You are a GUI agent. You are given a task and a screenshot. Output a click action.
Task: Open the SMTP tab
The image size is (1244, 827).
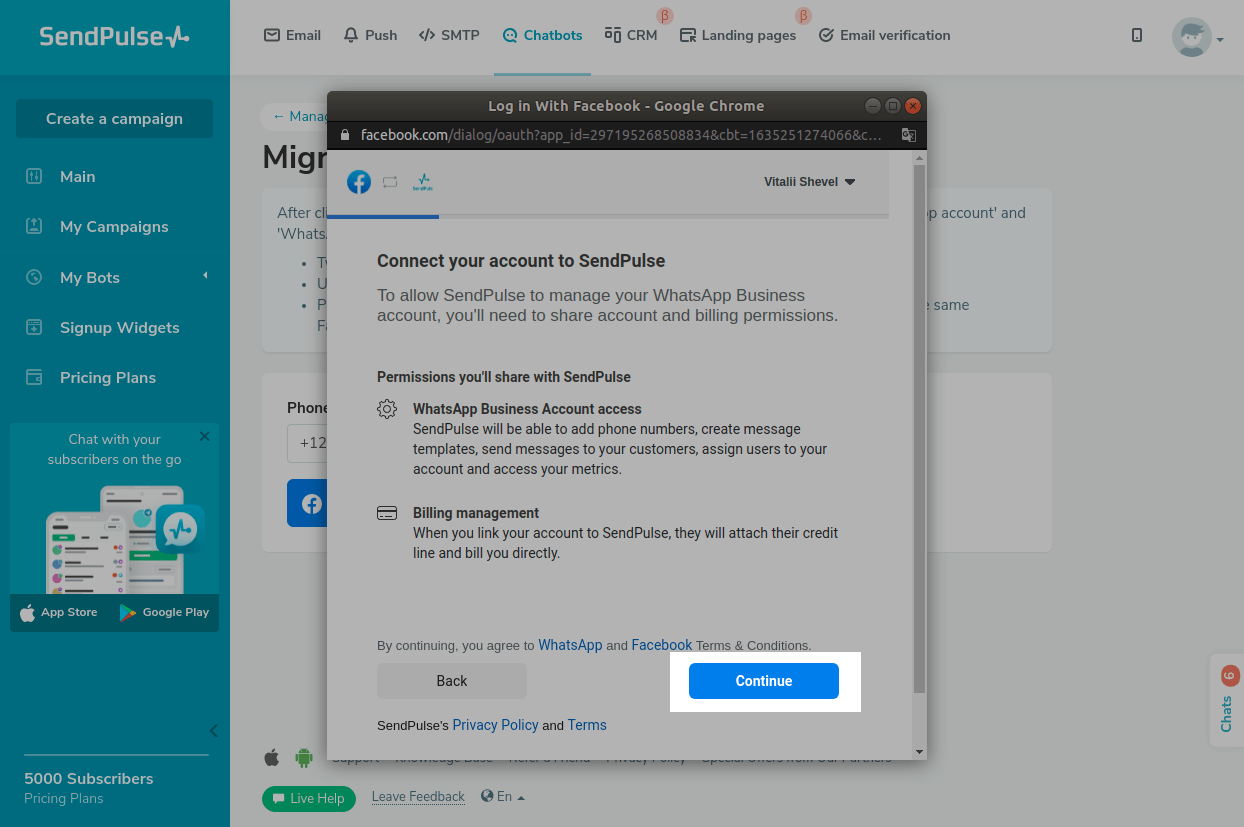pos(448,35)
